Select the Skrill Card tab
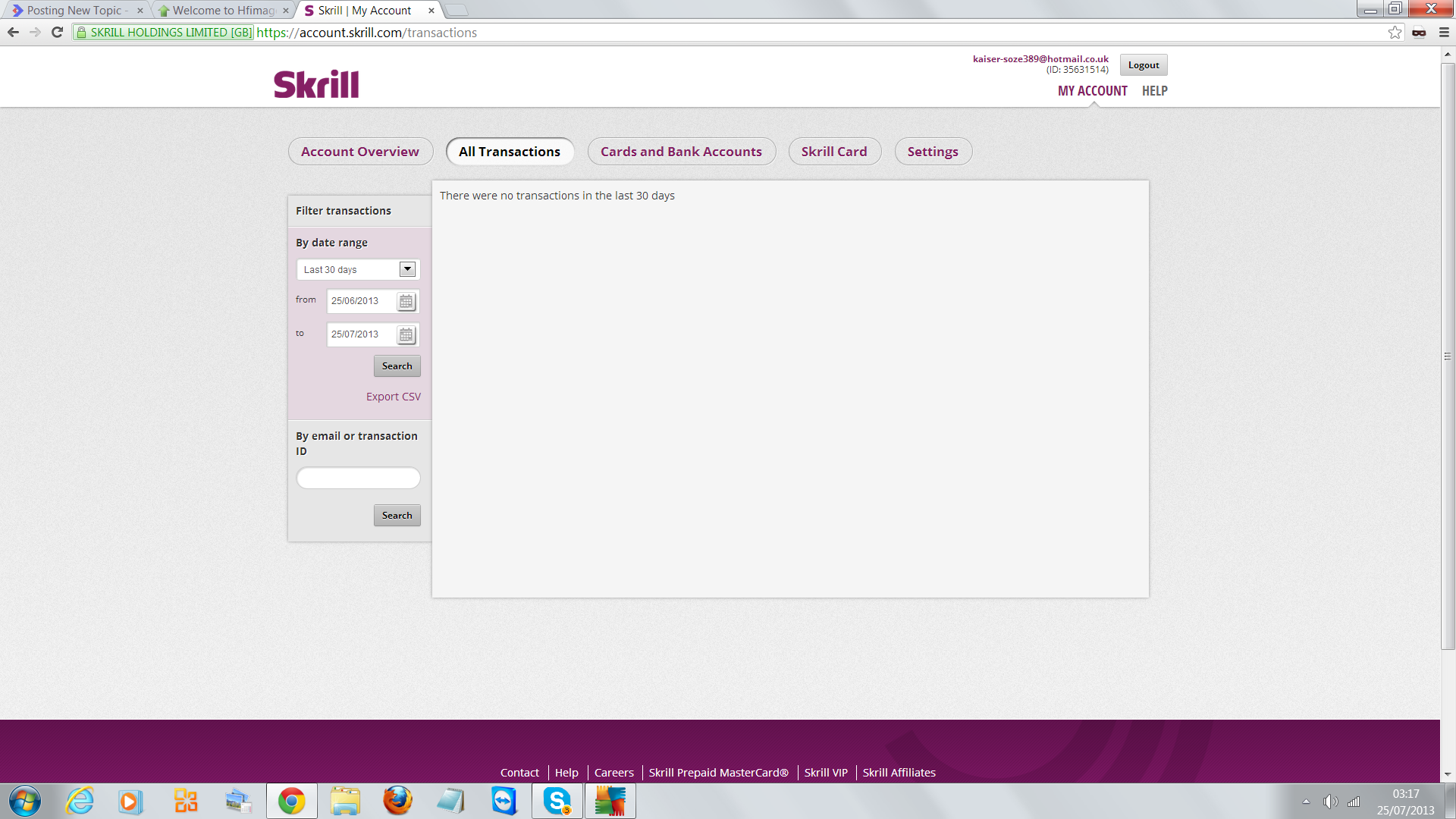The image size is (1456, 819). pos(834,152)
